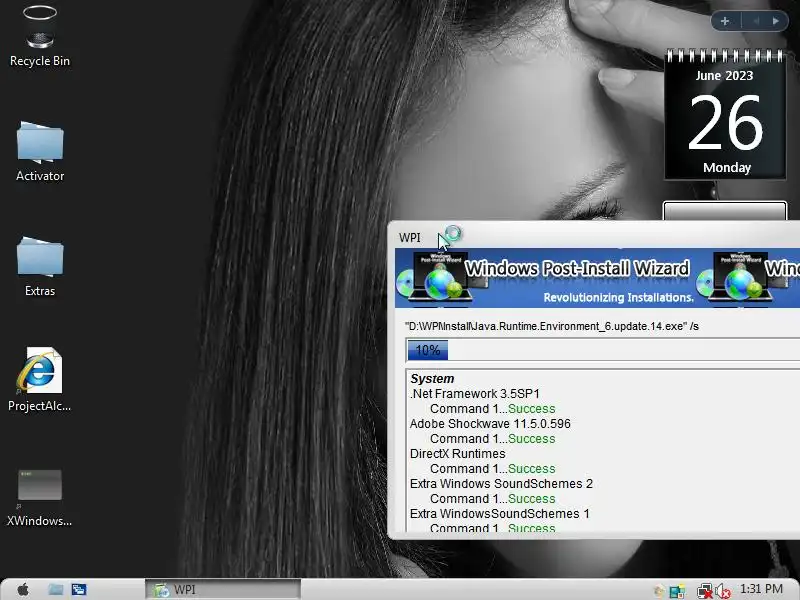Select the XWindows... desktop shortcut
Screen dimensions: 800x600
point(39,497)
